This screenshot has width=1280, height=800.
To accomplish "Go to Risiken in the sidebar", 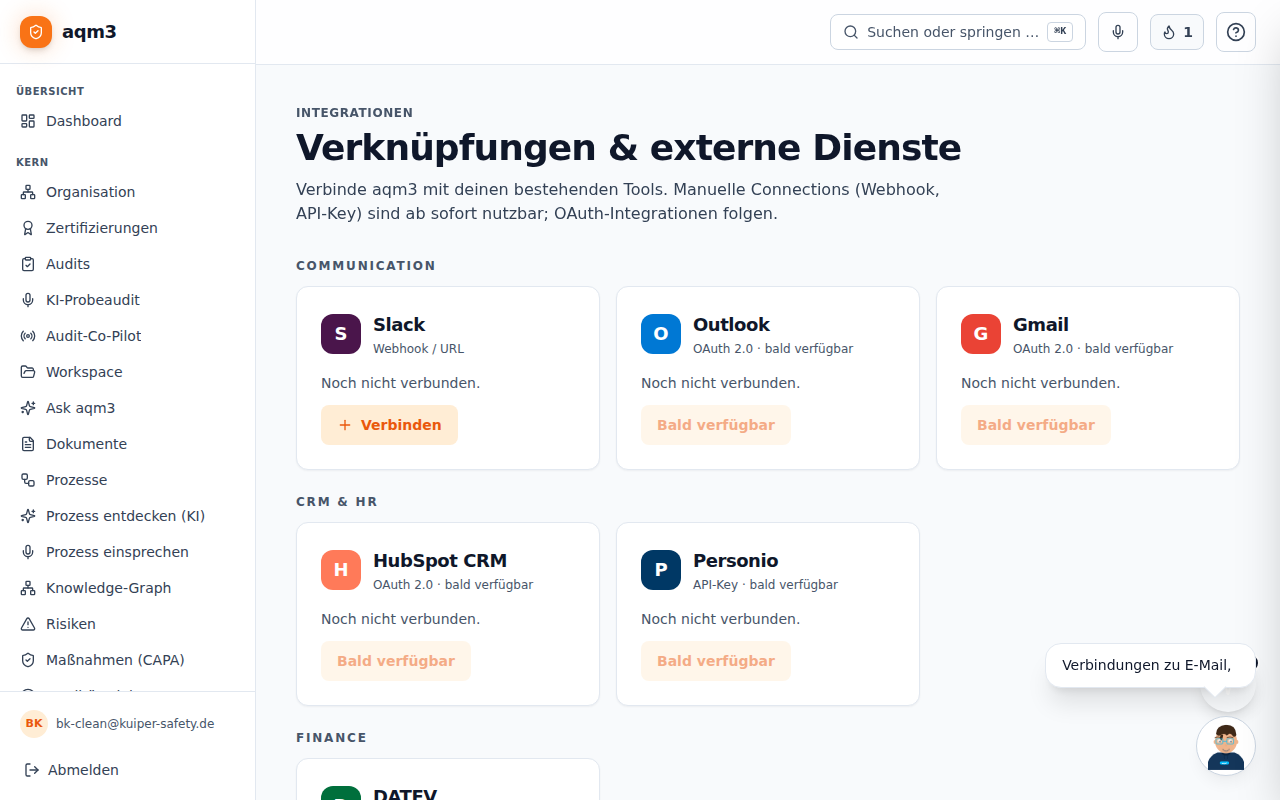I will pyautogui.click(x=127, y=624).
